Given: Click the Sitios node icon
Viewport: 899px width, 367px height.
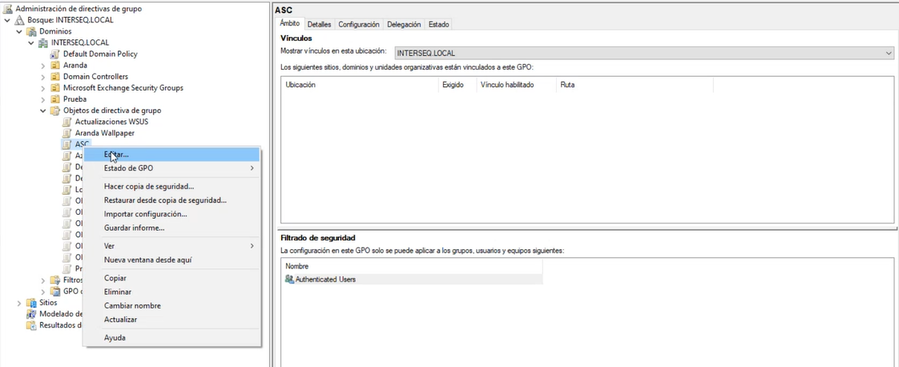Looking at the screenshot, I should pos(31,303).
